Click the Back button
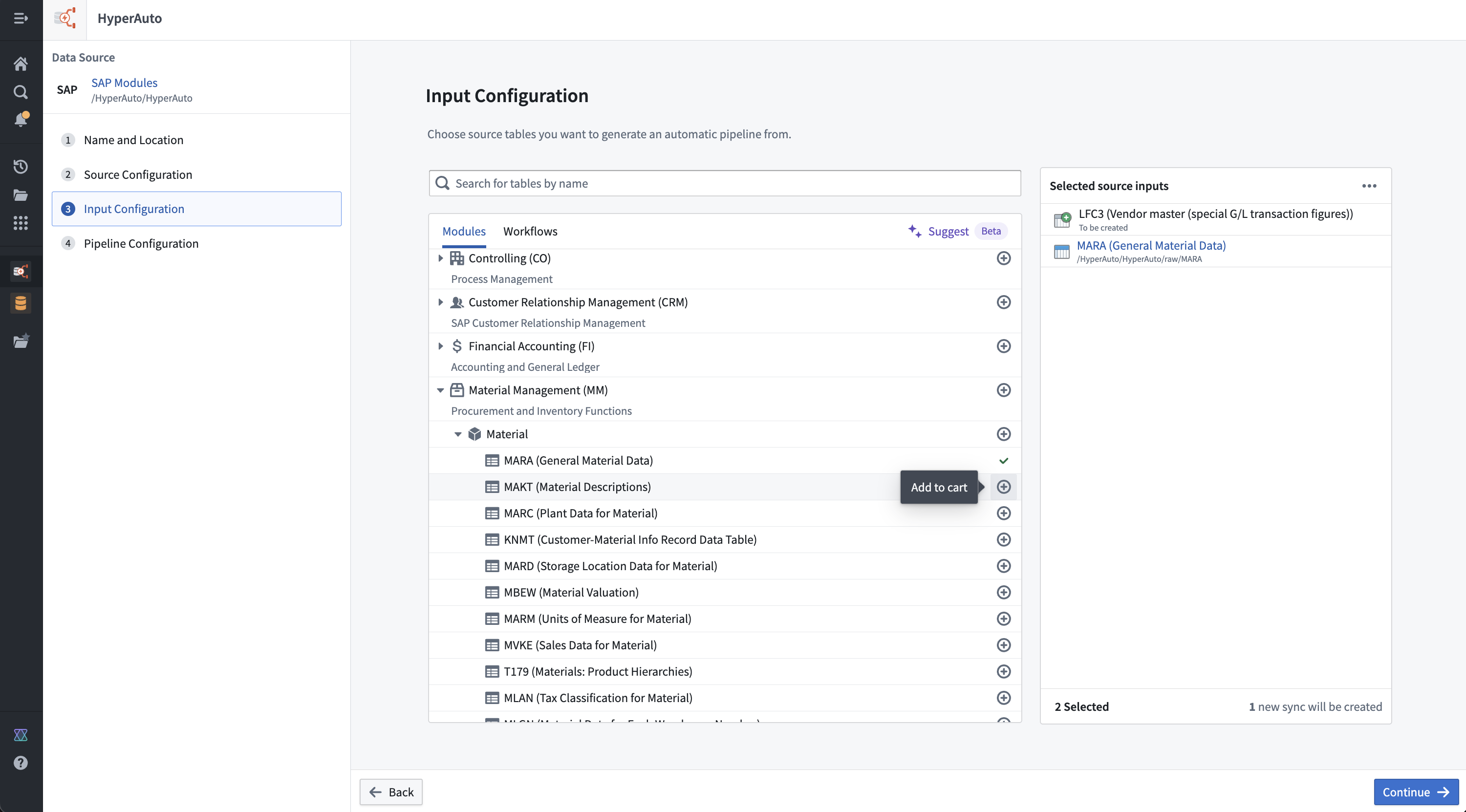 pyautogui.click(x=391, y=791)
